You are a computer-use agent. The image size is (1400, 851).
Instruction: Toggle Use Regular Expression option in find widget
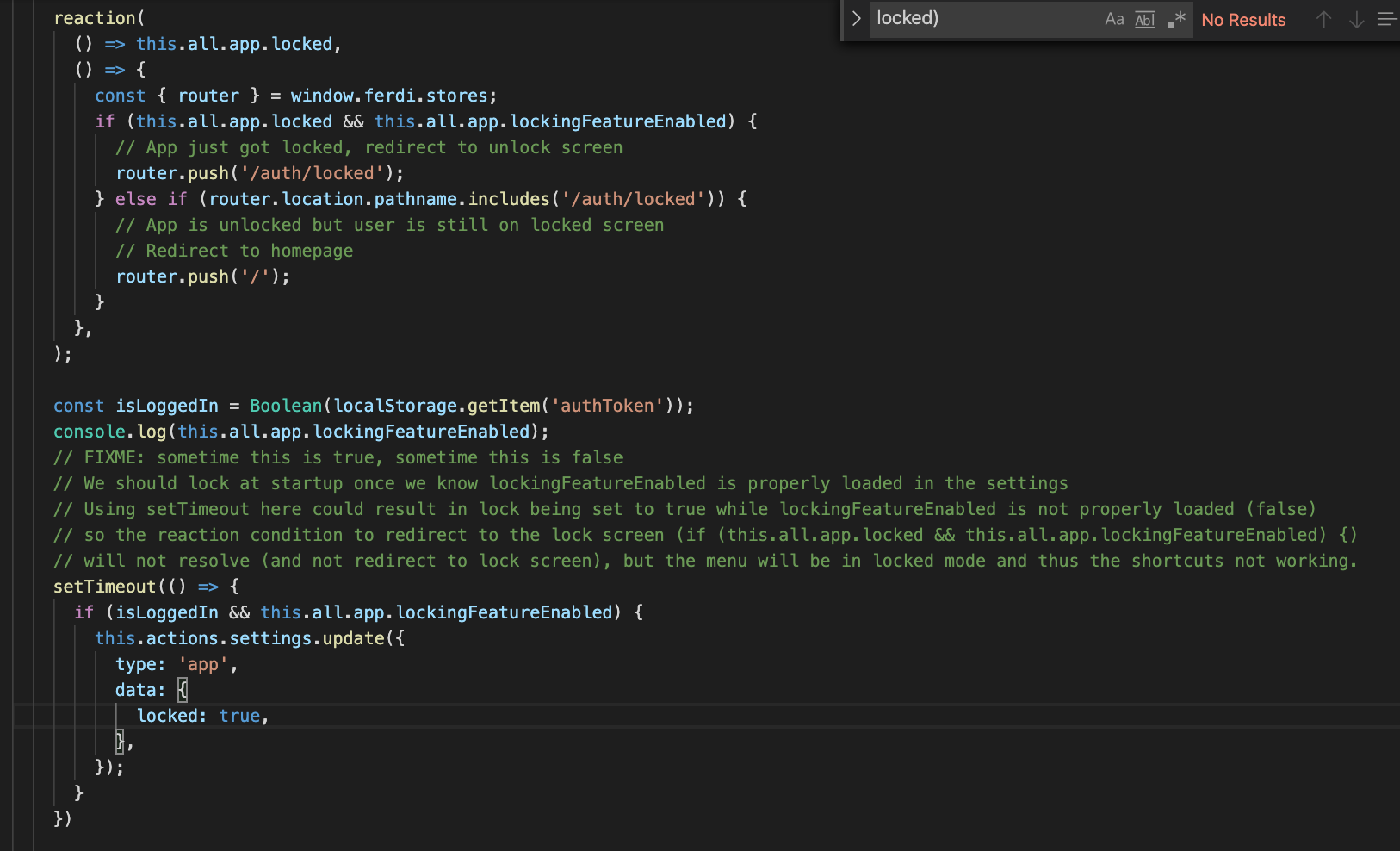pyautogui.click(x=1176, y=19)
